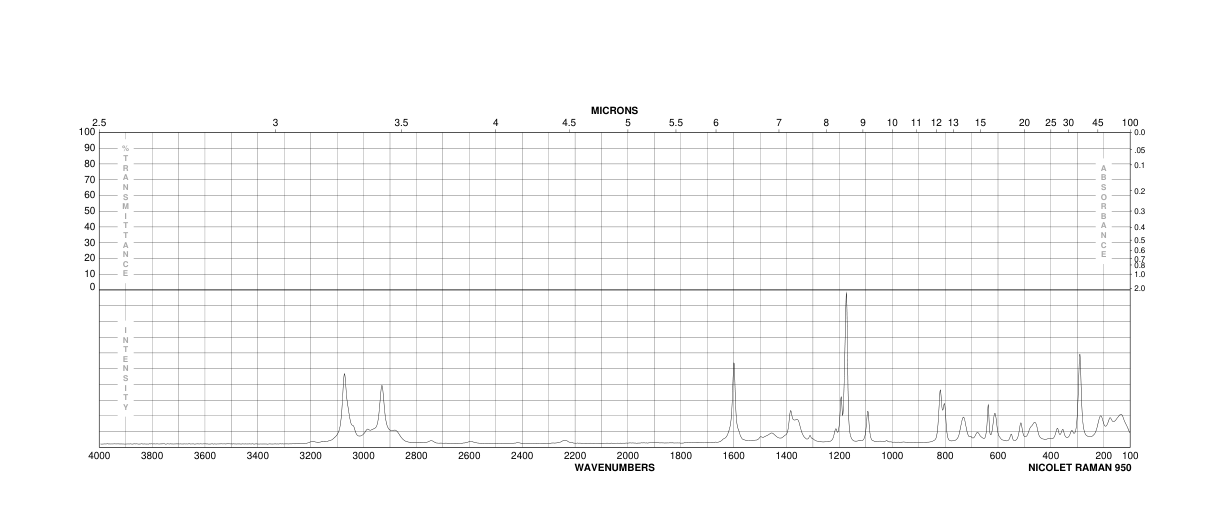Click micron scale label 2.5
Image resolution: width=1224 pixels, height=528 pixels.
click(99, 123)
